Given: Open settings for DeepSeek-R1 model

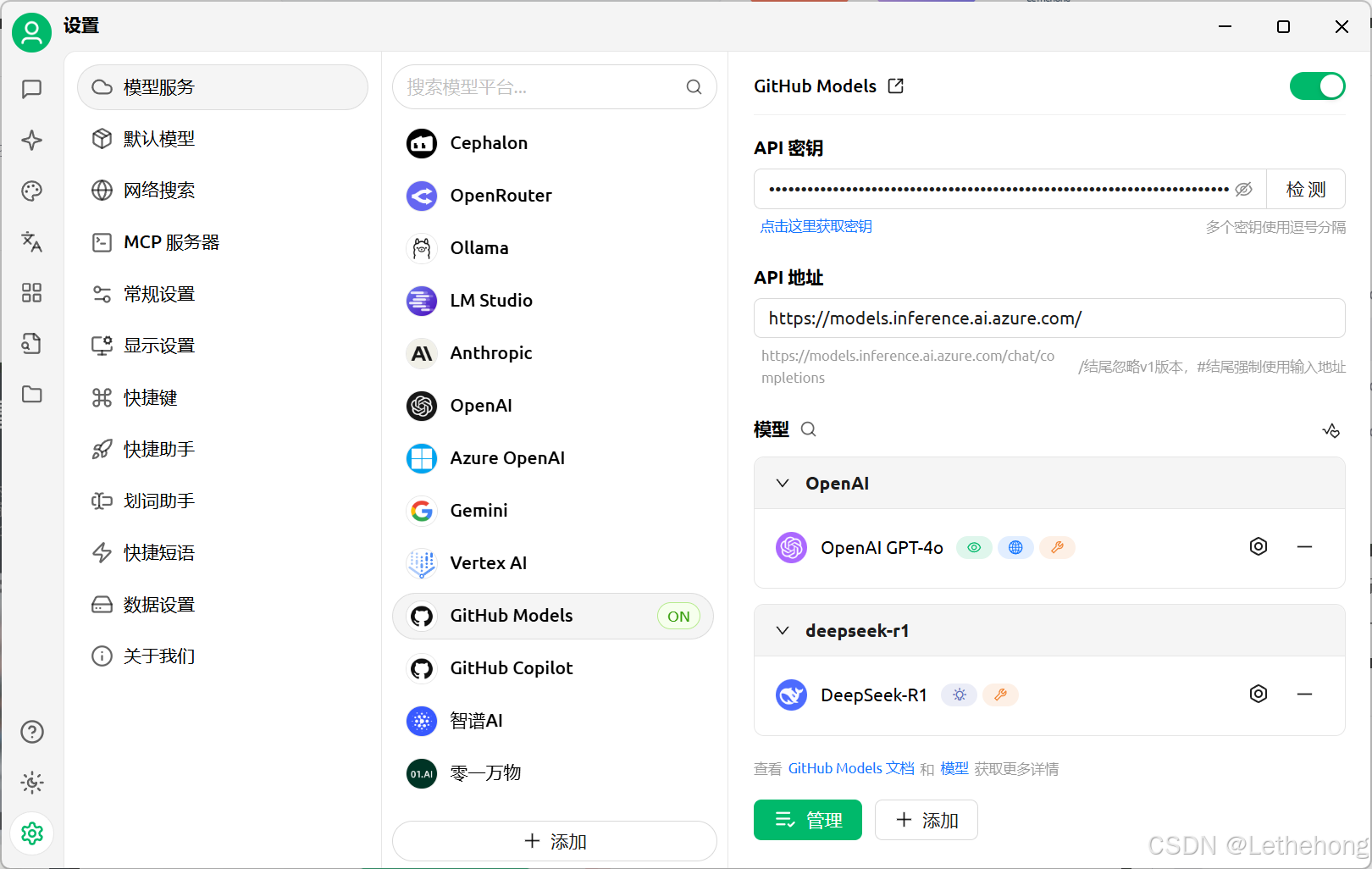Looking at the screenshot, I should pos(1259,694).
